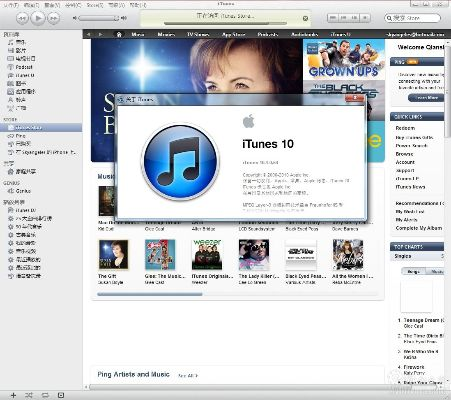Click the large iTunes logo in the About dialog
This screenshot has height=400, width=451.
point(180,162)
